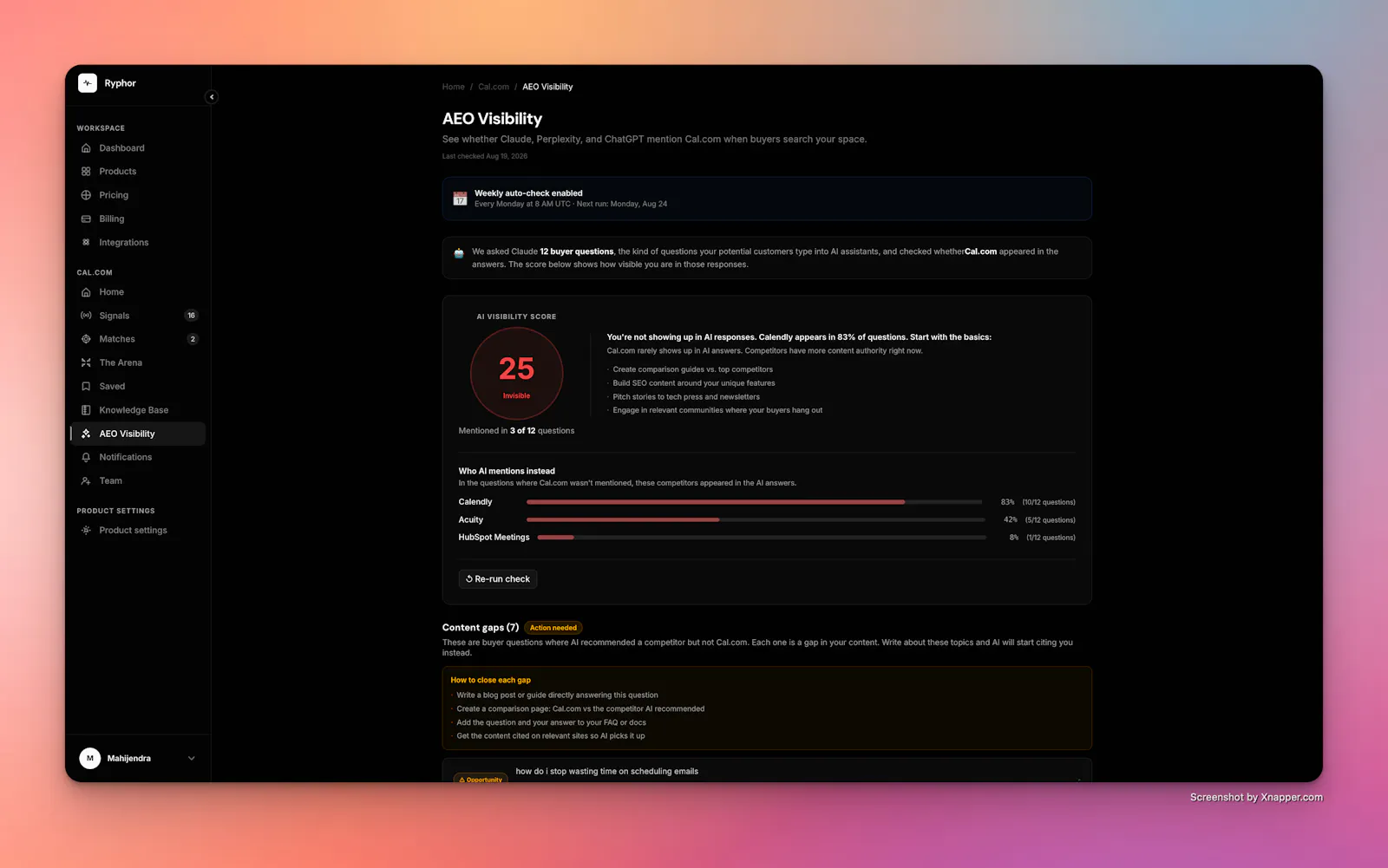Click the Matches target icon
The image size is (1388, 868).
pos(86,339)
